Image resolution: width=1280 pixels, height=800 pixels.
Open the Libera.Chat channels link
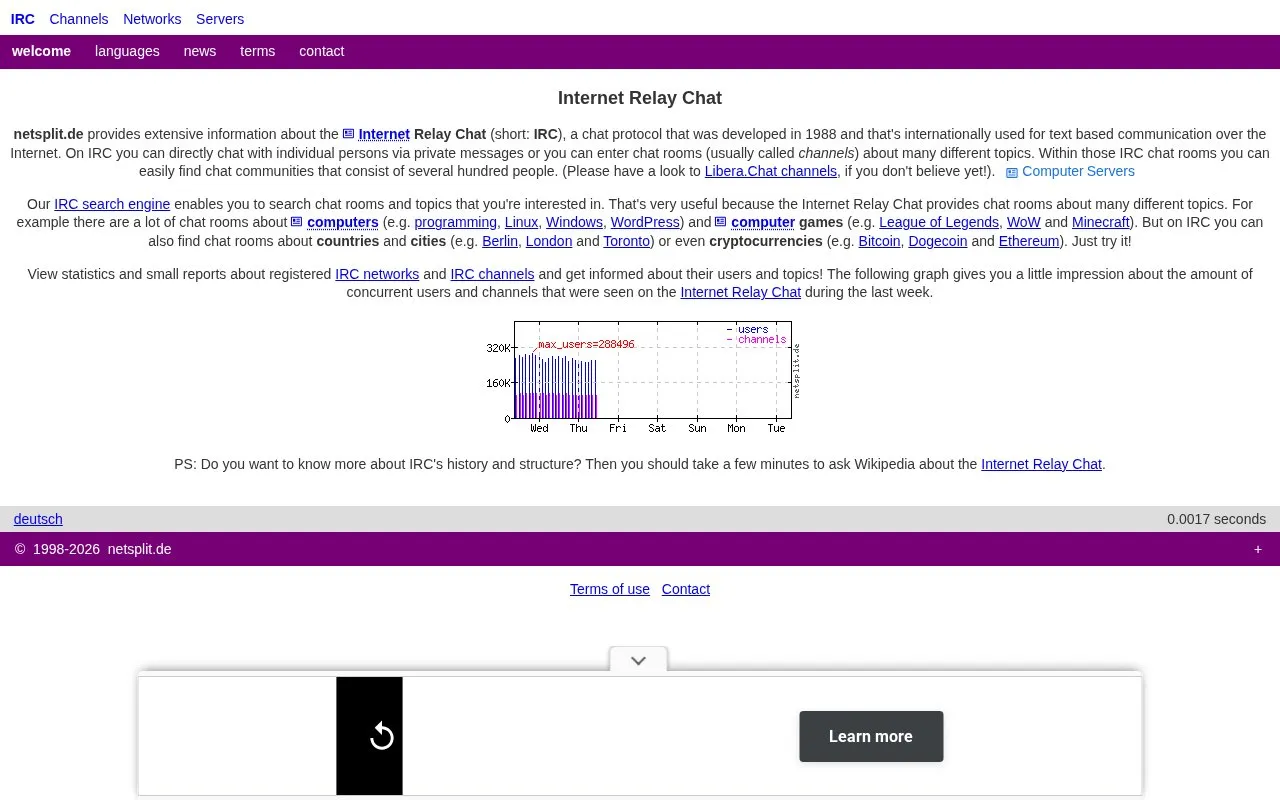tap(771, 171)
